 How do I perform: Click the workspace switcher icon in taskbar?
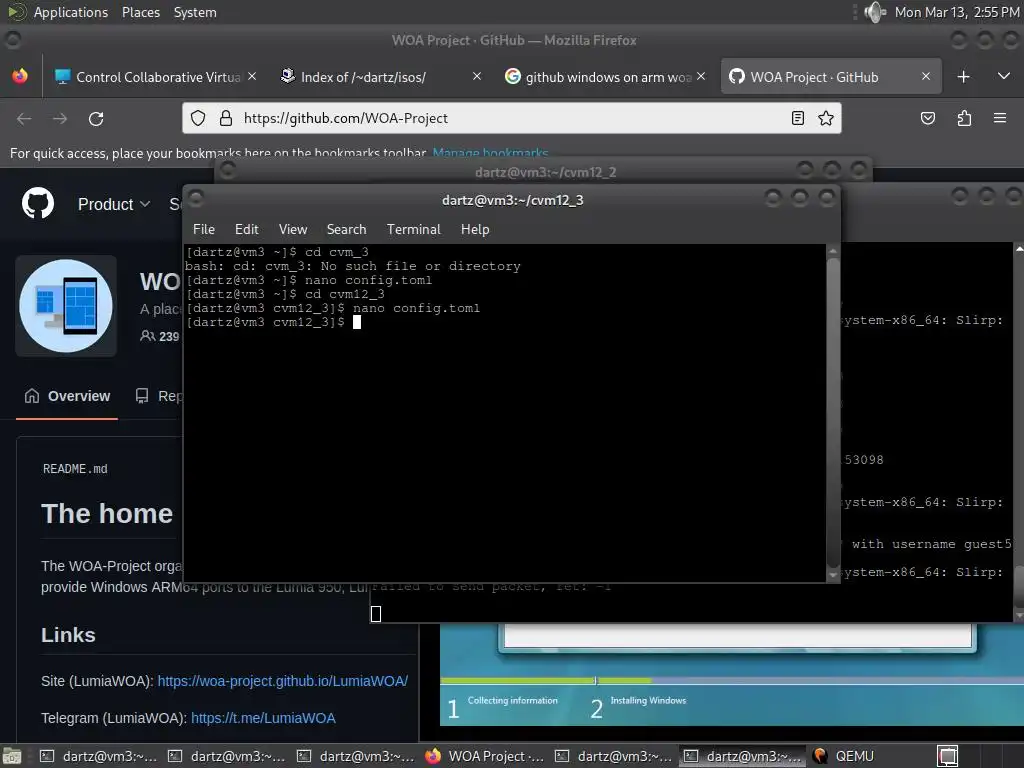point(948,756)
